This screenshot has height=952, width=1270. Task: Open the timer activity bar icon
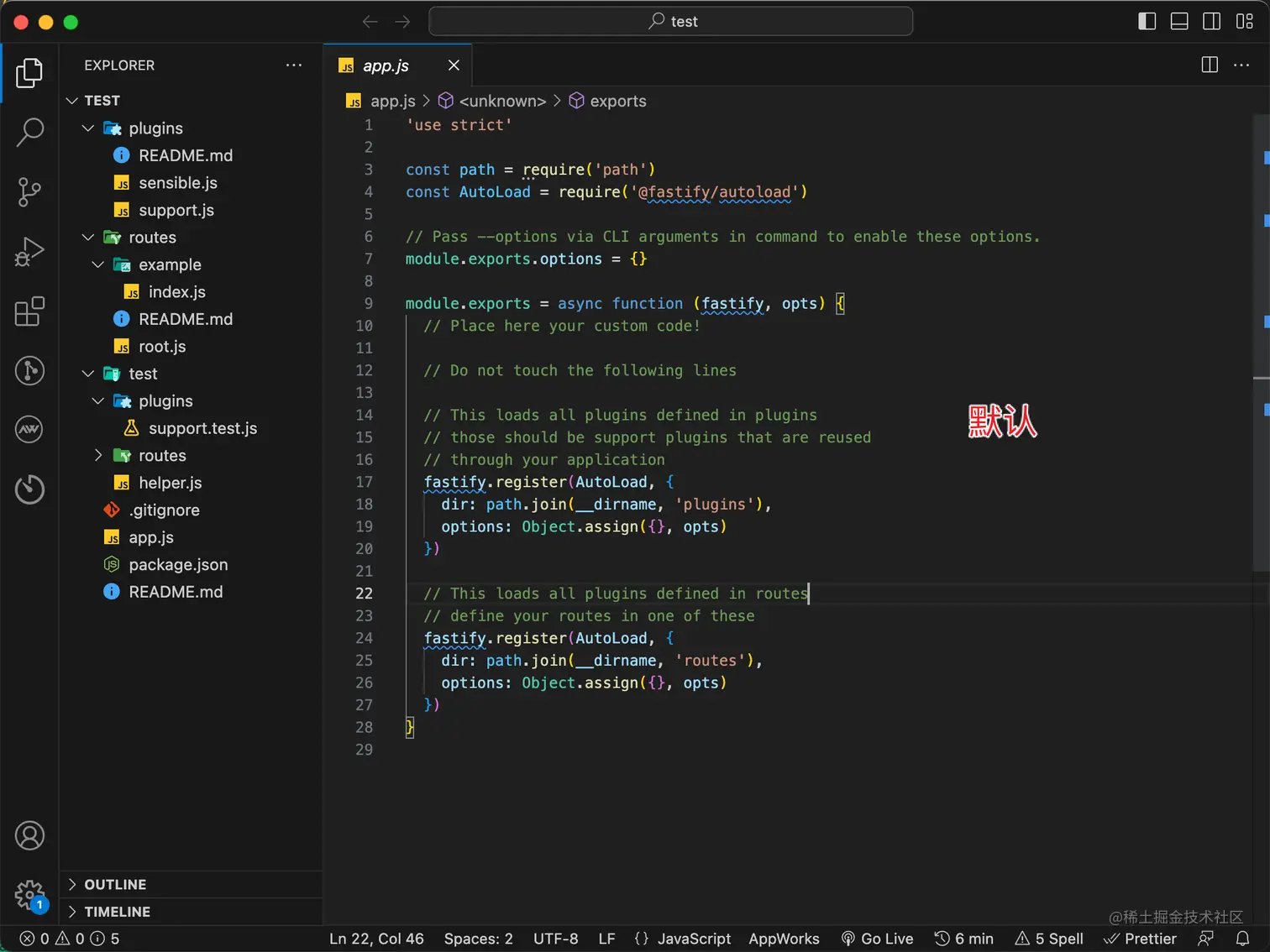pyautogui.click(x=29, y=489)
